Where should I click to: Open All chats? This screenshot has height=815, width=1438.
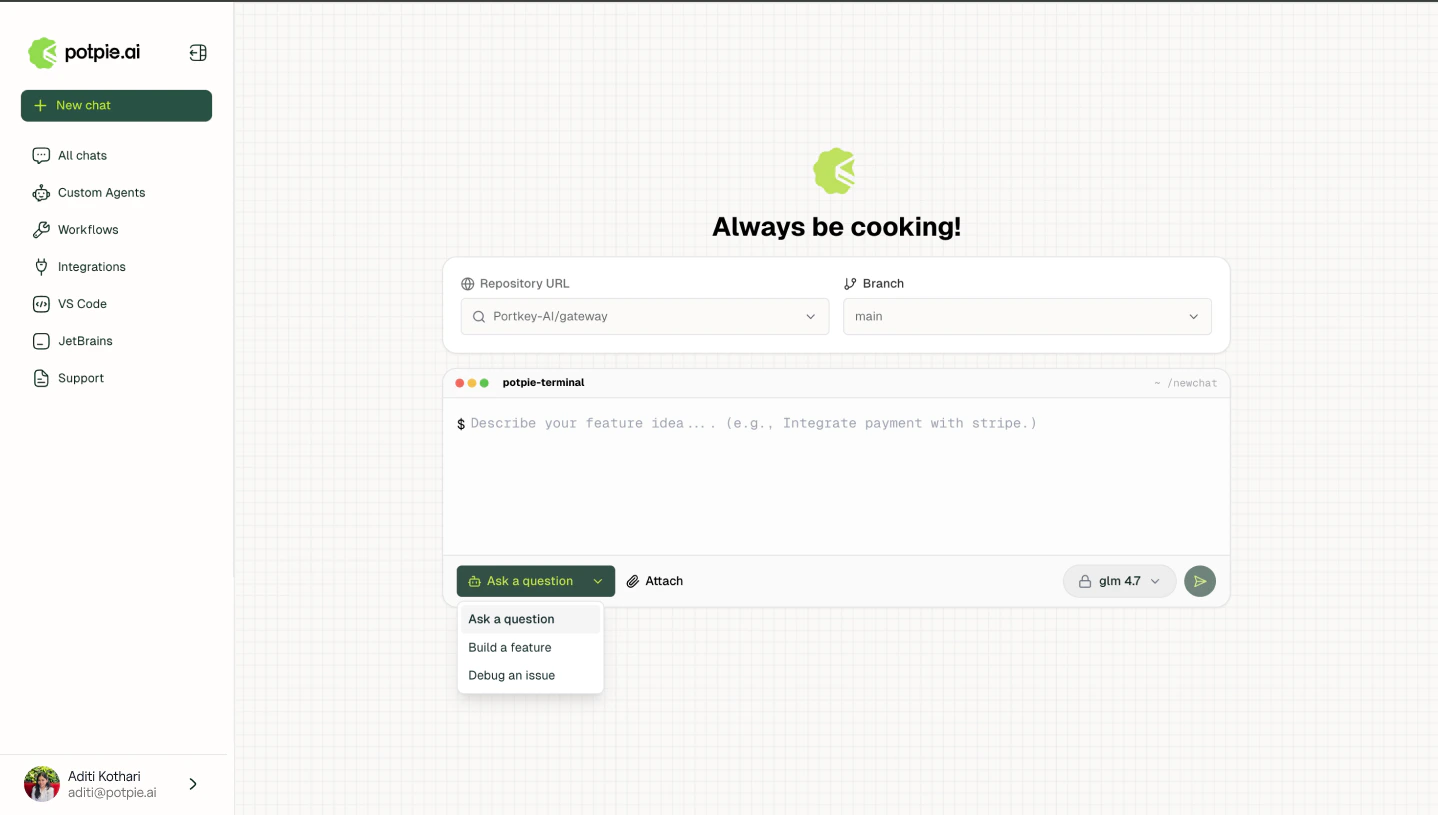[x=82, y=155]
